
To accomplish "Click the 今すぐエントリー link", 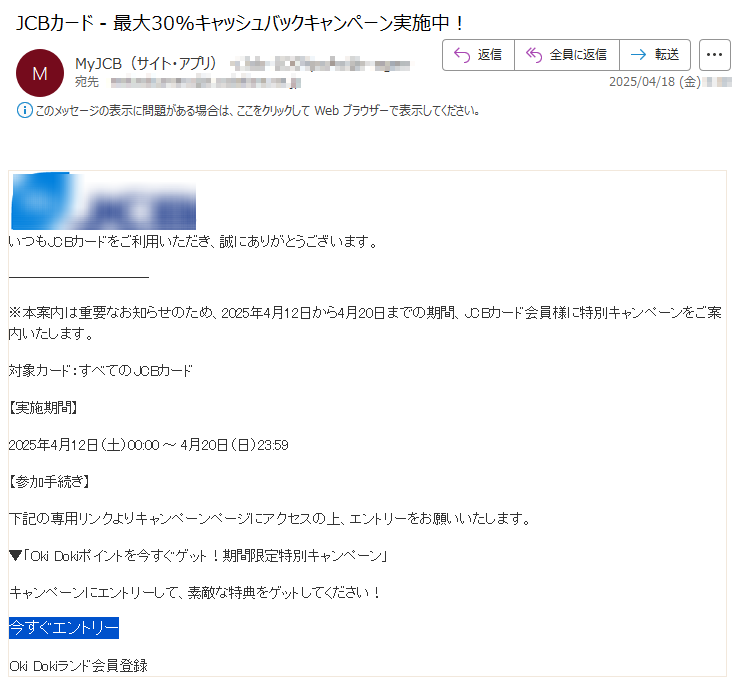I will pos(64,628).
